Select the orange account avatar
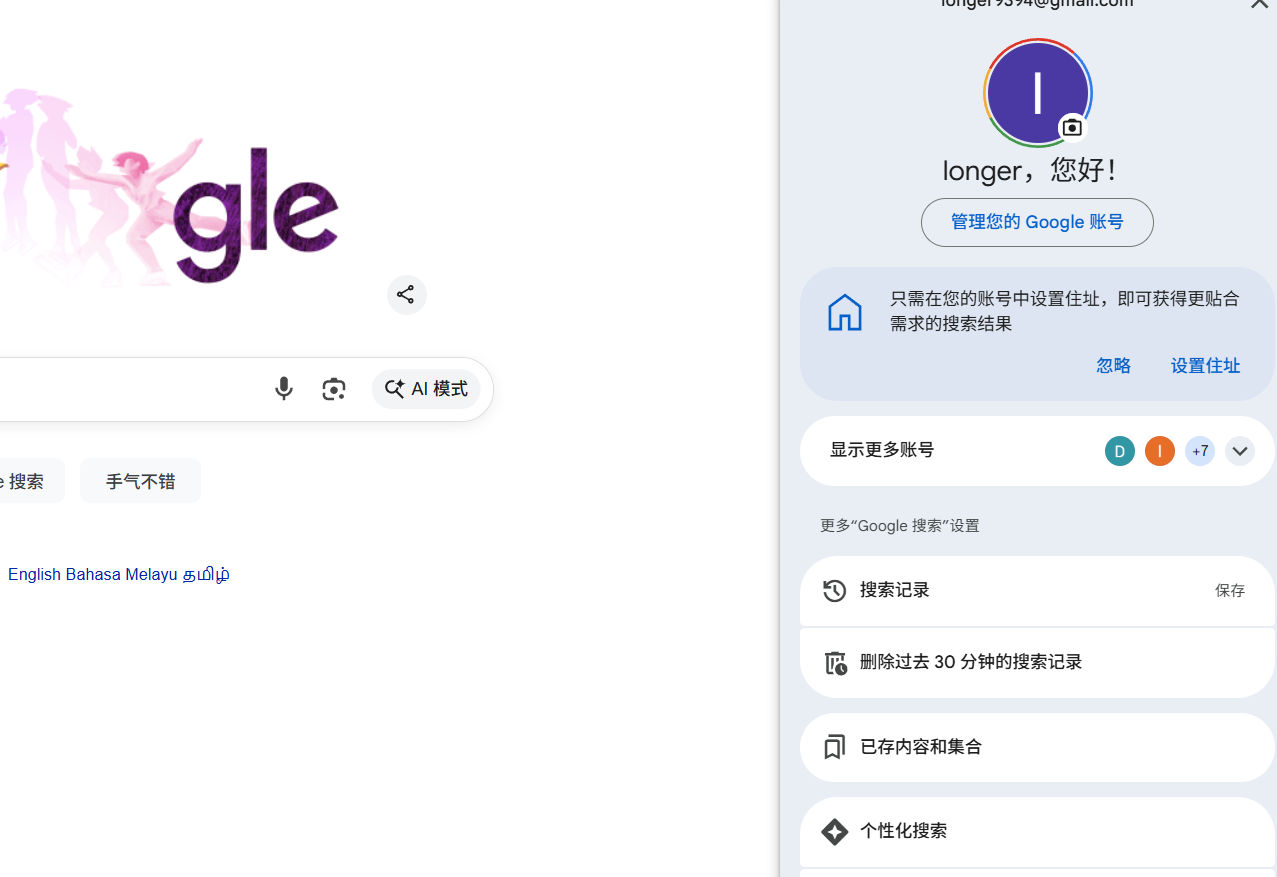Image resolution: width=1277 pixels, height=877 pixels. tap(1159, 450)
